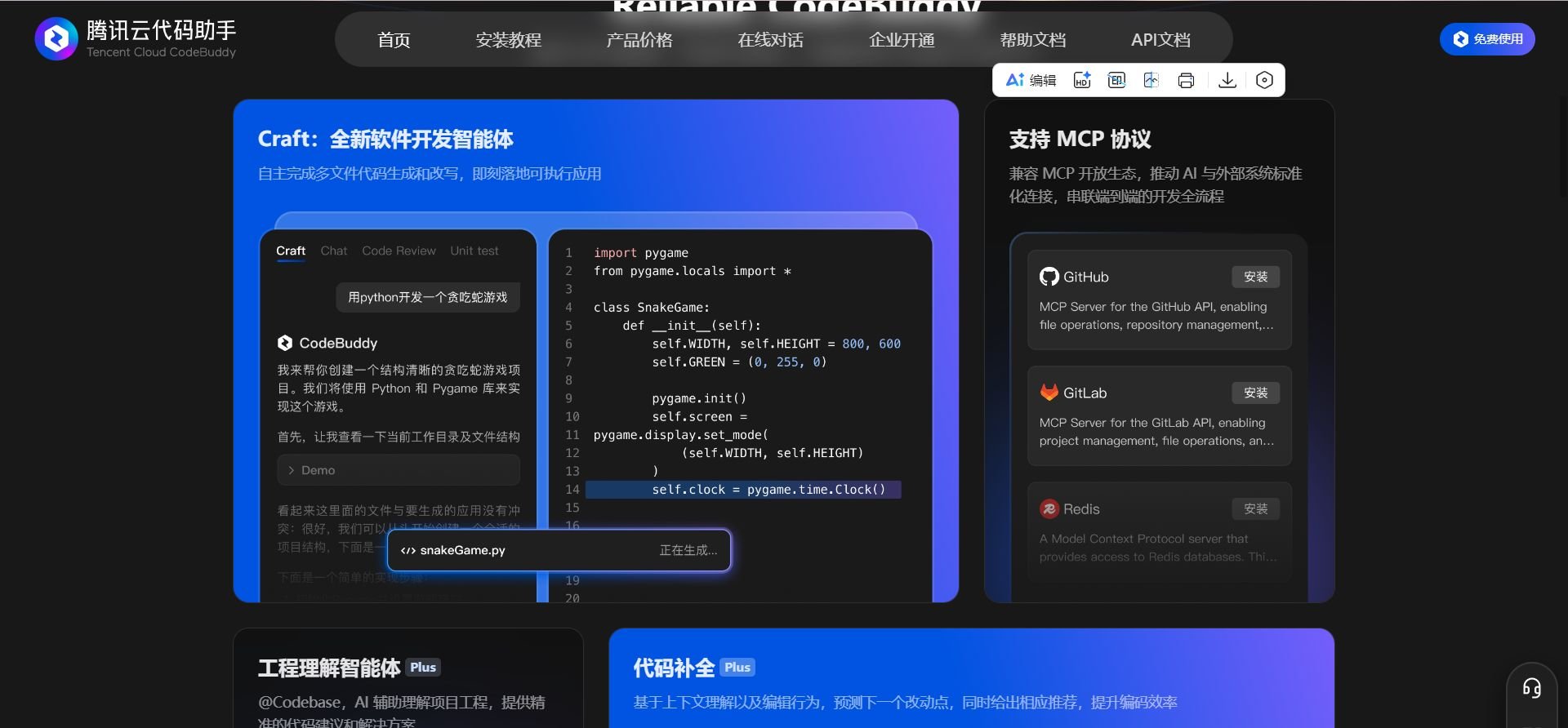Open the 产品价格 navigation item
Viewport: 1568px width, 728px height.
click(639, 40)
